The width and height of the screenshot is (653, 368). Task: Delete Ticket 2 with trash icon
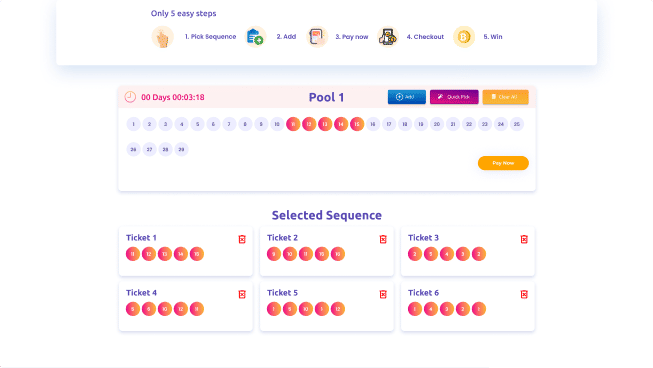pyautogui.click(x=383, y=239)
